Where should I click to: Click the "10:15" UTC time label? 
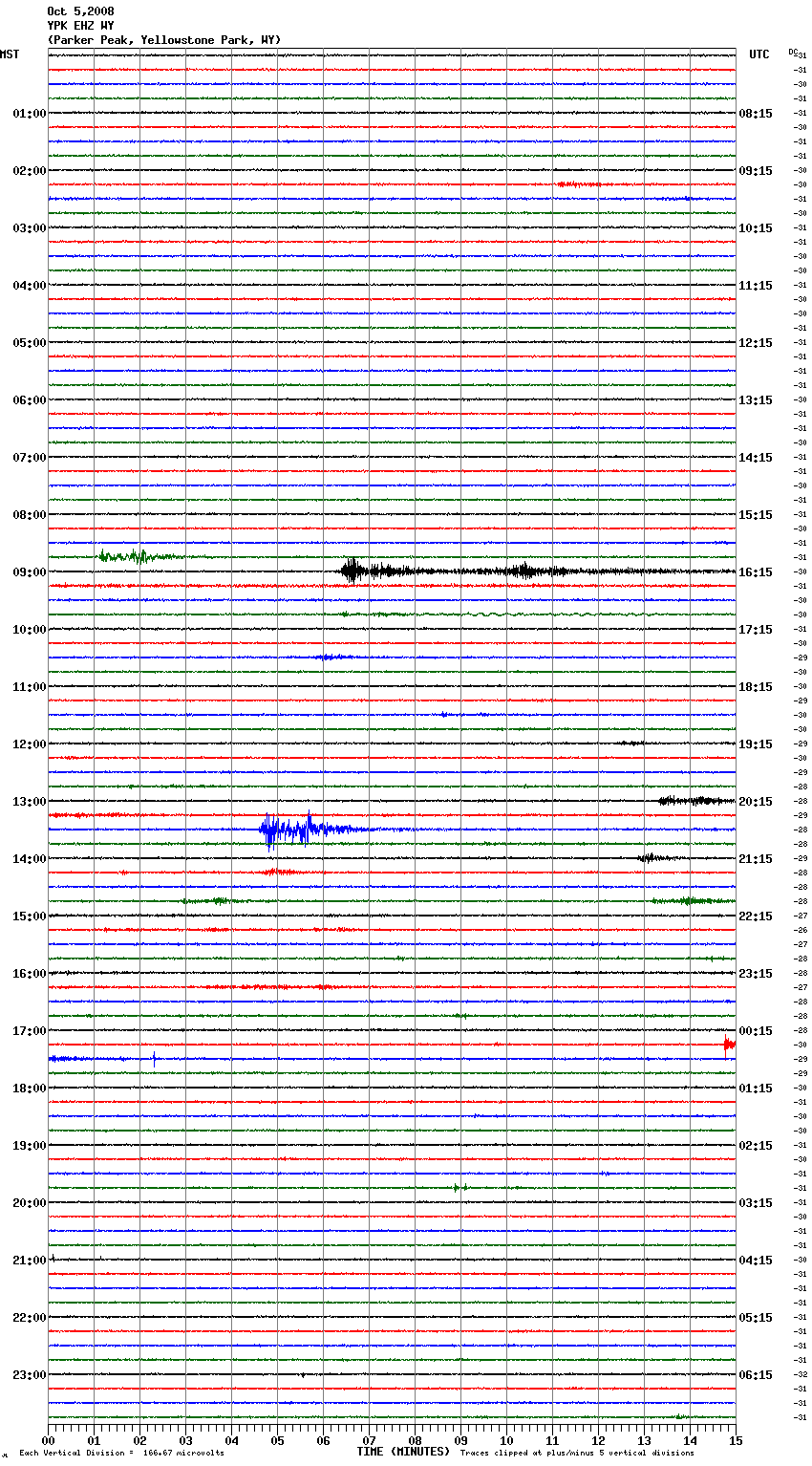(x=756, y=228)
